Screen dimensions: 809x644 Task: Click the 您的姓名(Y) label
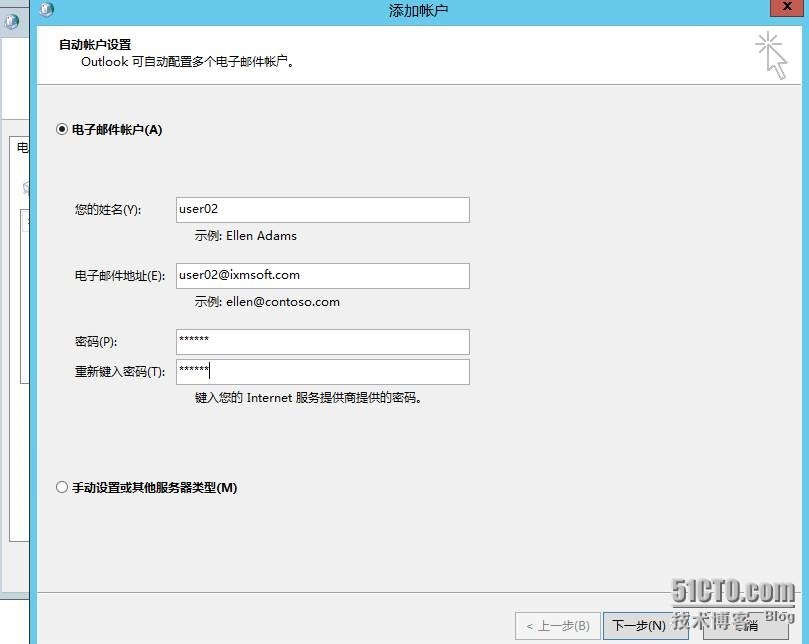pyautogui.click(x=108, y=210)
